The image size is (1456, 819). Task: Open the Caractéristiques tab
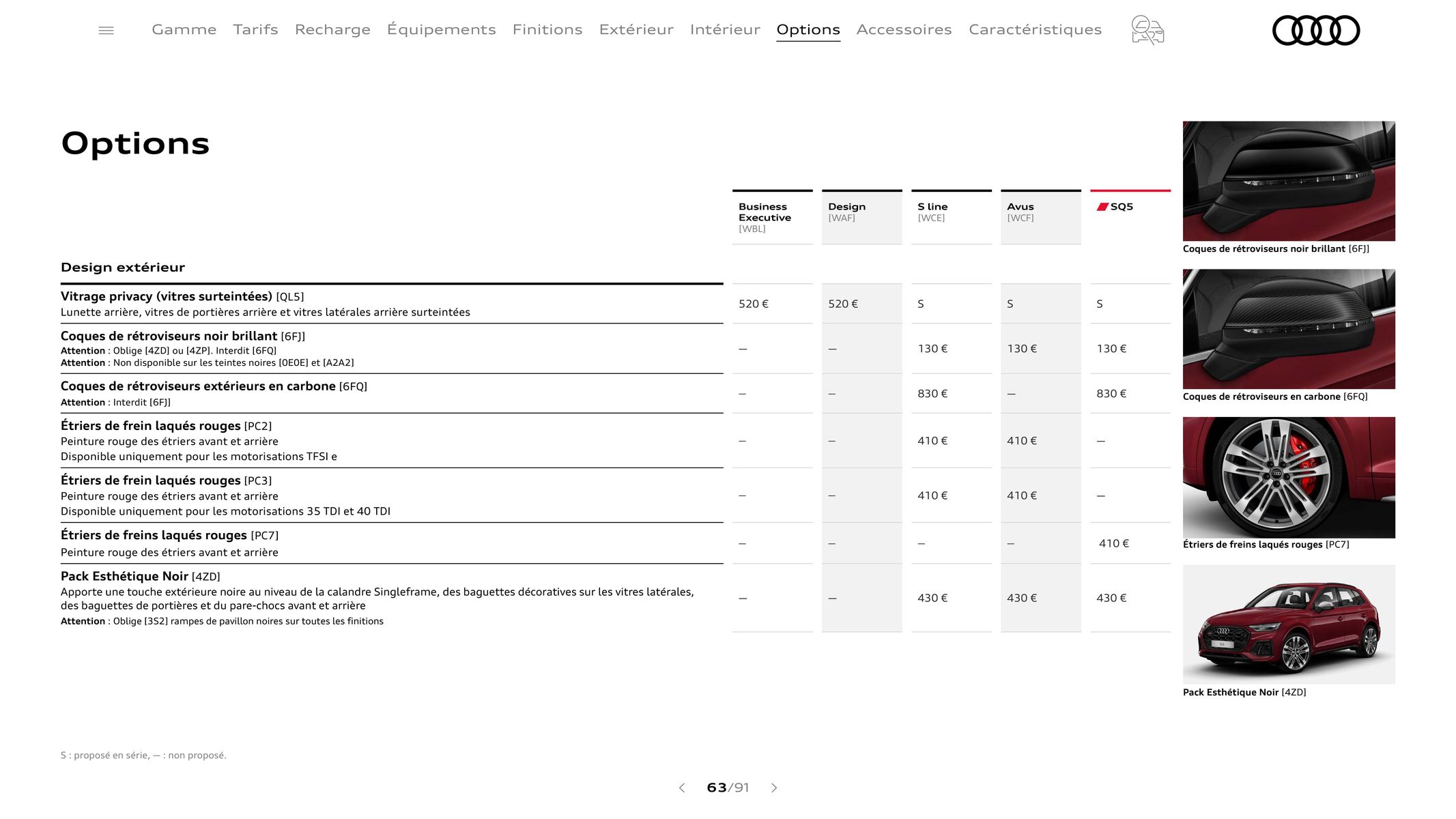pyautogui.click(x=1035, y=29)
